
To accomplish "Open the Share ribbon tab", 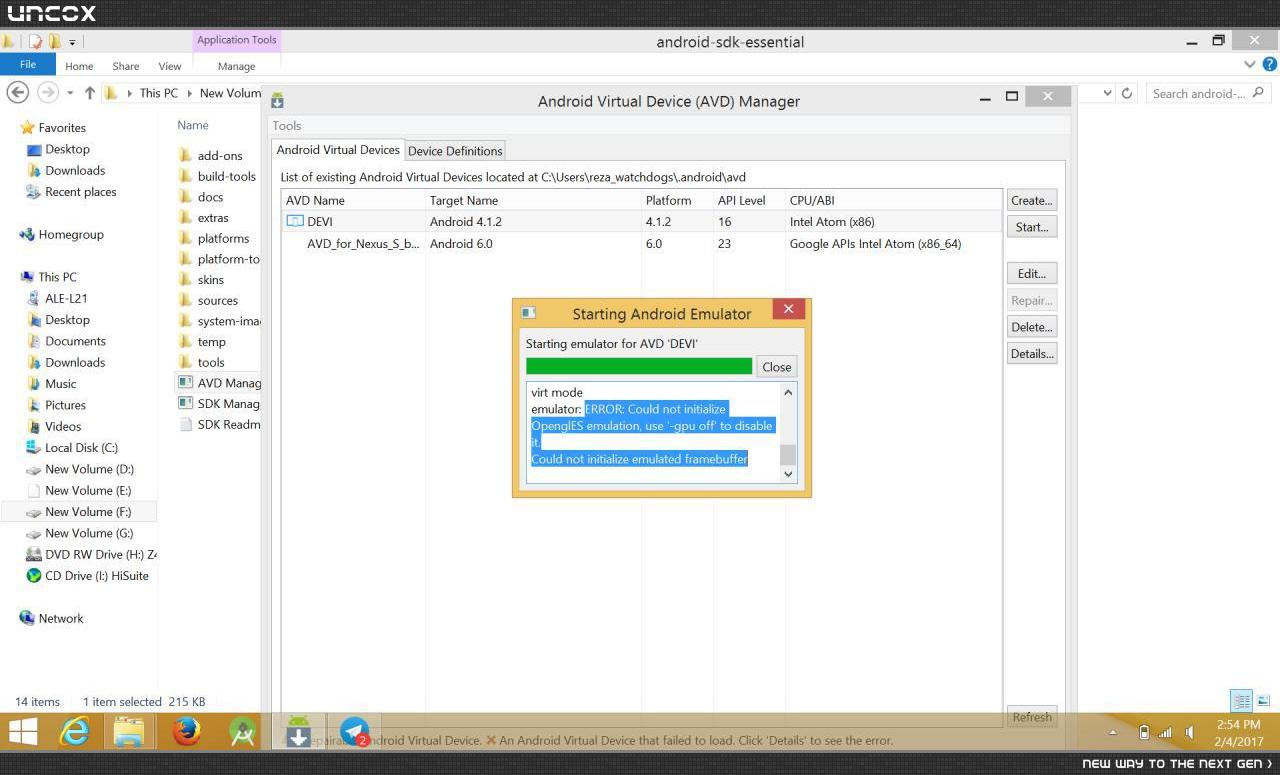I will 126,66.
